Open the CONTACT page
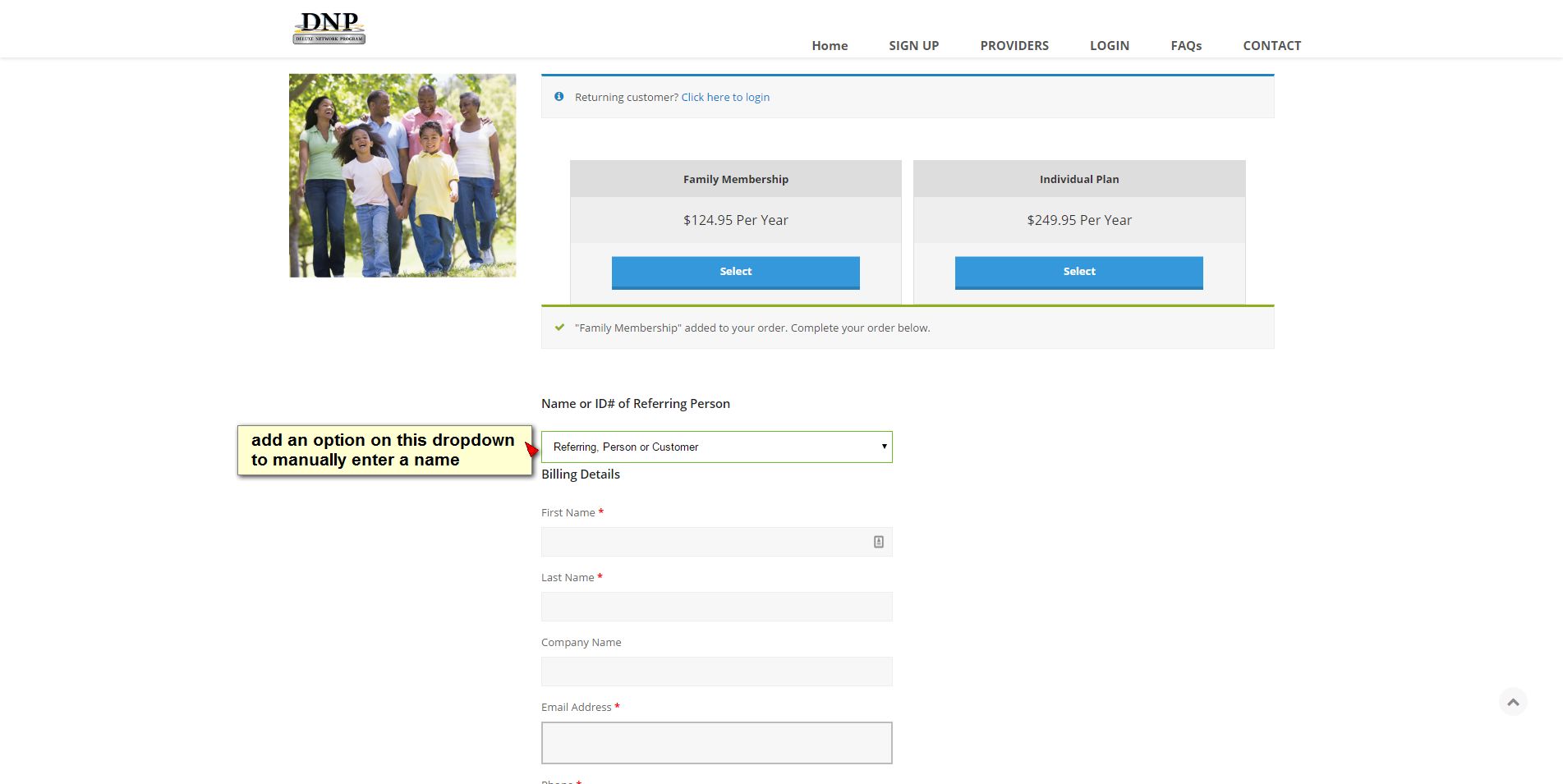This screenshot has width=1563, height=784. point(1271,46)
